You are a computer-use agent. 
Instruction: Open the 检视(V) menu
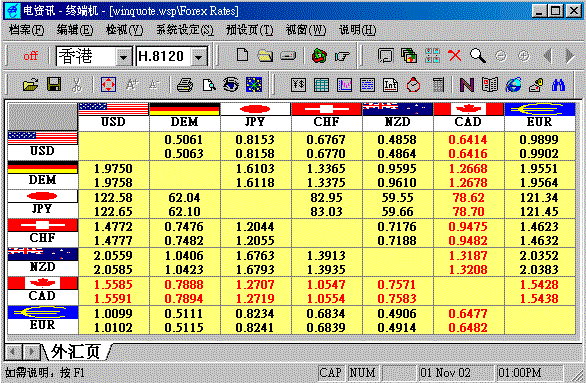click(x=124, y=30)
